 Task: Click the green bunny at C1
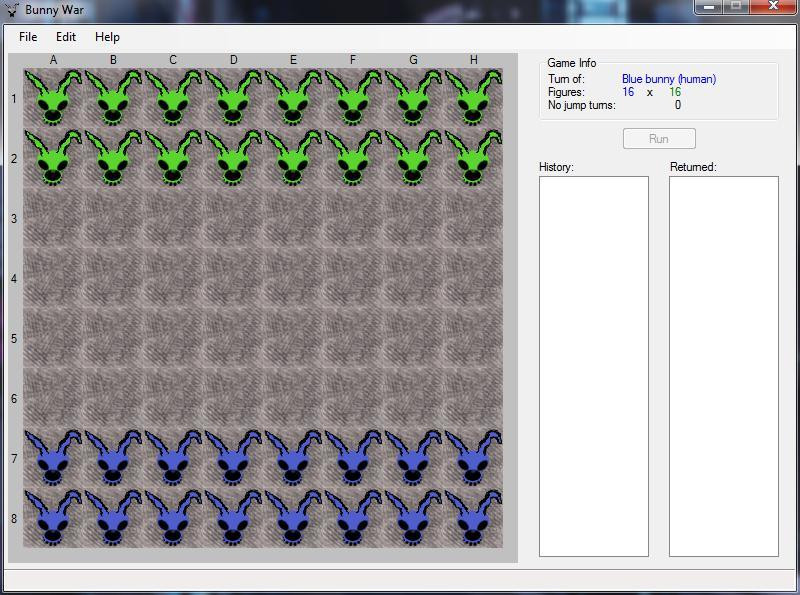tap(173, 98)
